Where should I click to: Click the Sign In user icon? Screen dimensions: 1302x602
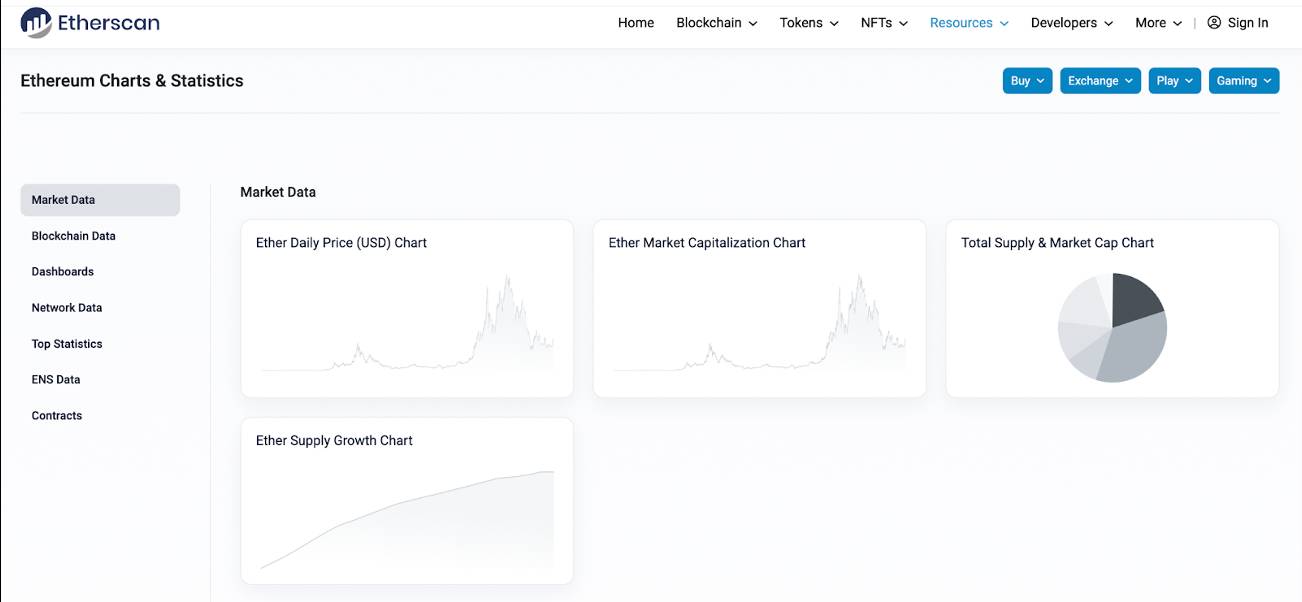coord(1214,22)
